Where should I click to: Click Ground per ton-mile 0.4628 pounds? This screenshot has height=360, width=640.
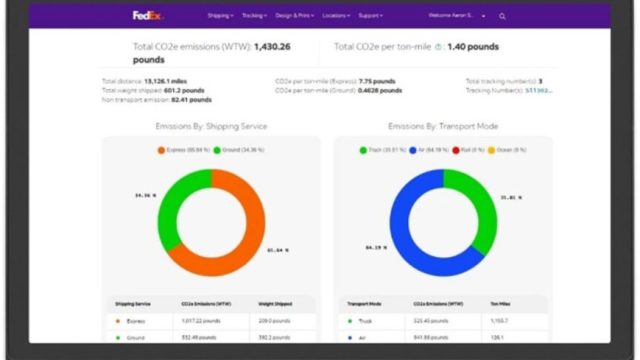coord(380,91)
